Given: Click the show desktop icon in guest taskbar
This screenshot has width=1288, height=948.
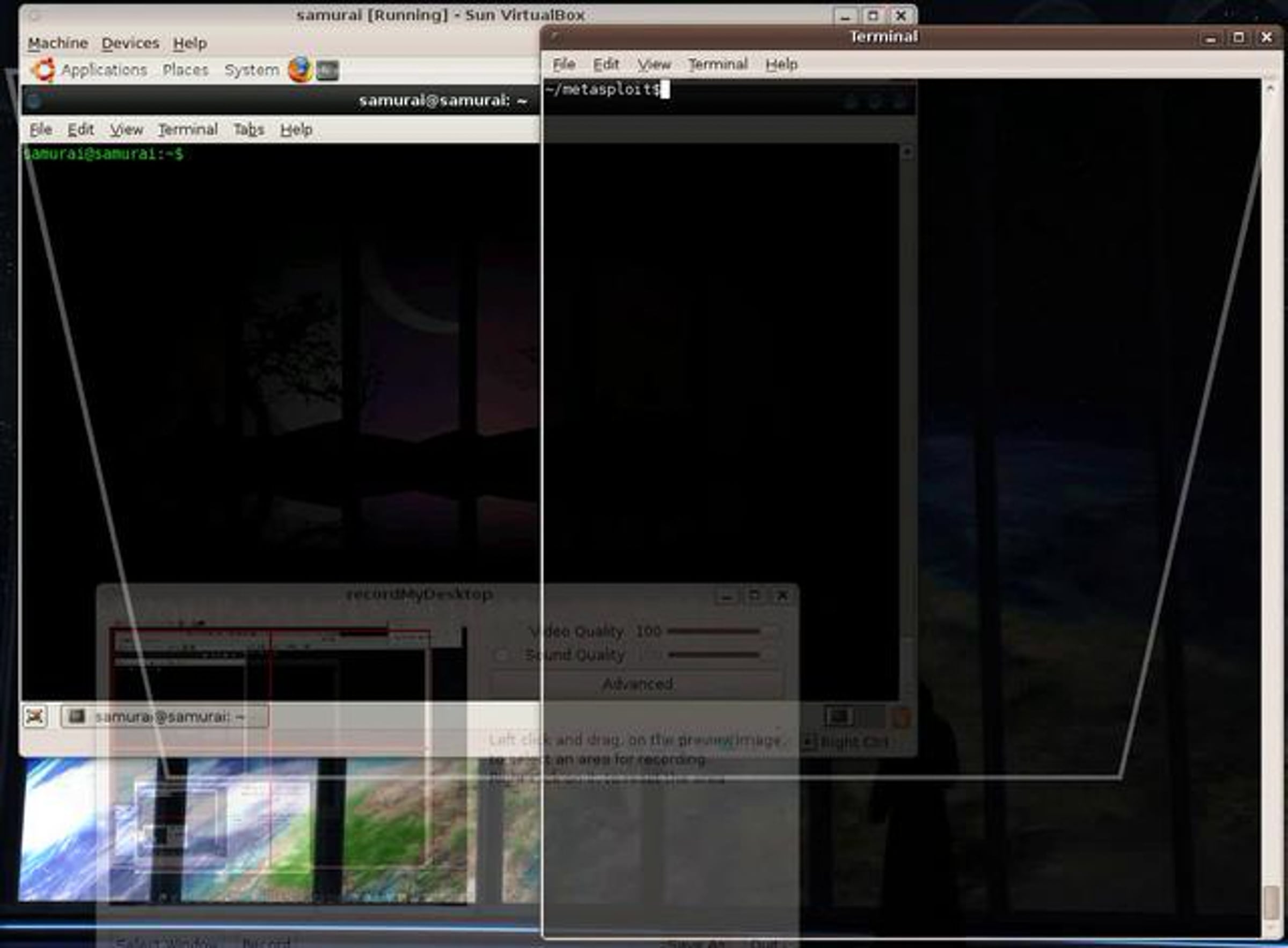Looking at the screenshot, I should click(35, 717).
